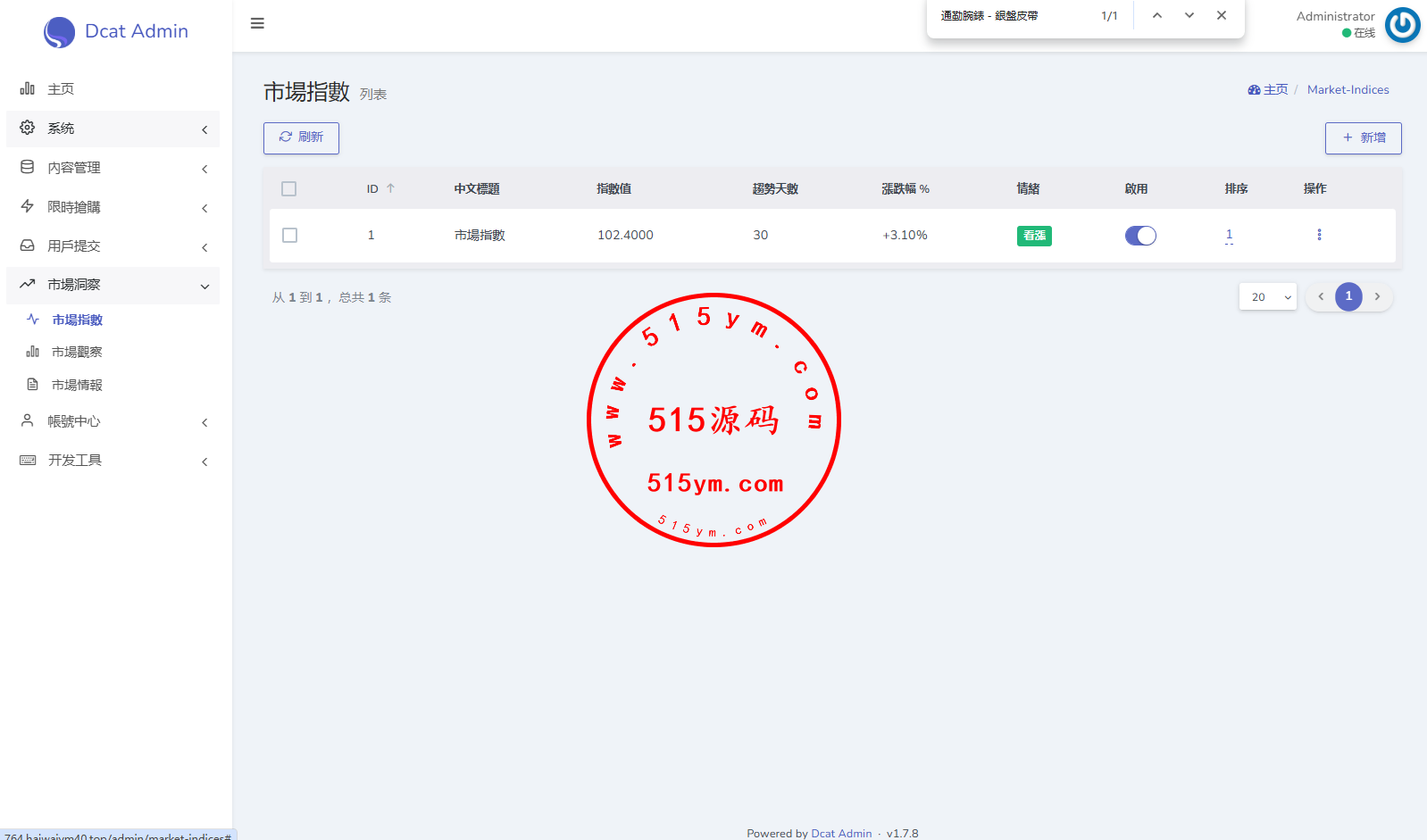1427x840 pixels.
Task: Click the 新增 add button
Action: [x=1363, y=137]
